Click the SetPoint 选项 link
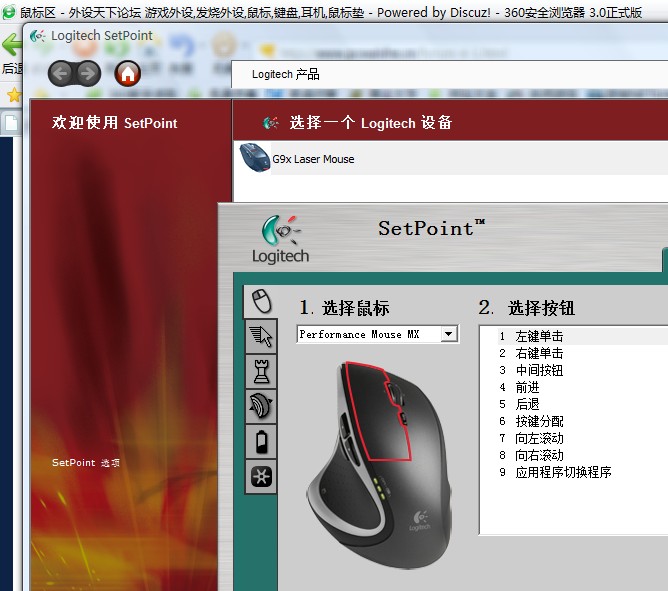The height and width of the screenshot is (591, 668). pyautogui.click(x=86, y=463)
